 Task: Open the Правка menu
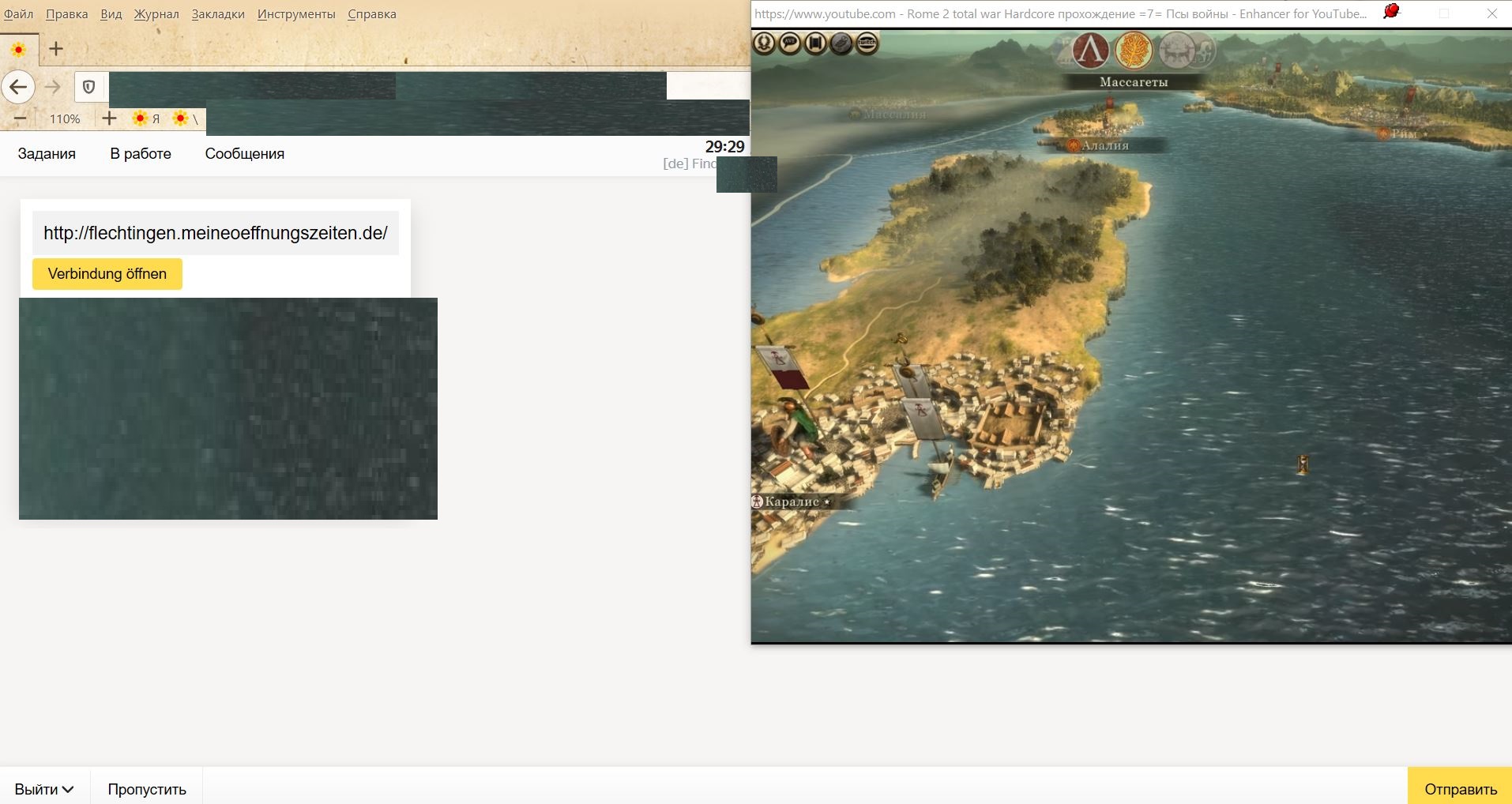[x=67, y=14]
